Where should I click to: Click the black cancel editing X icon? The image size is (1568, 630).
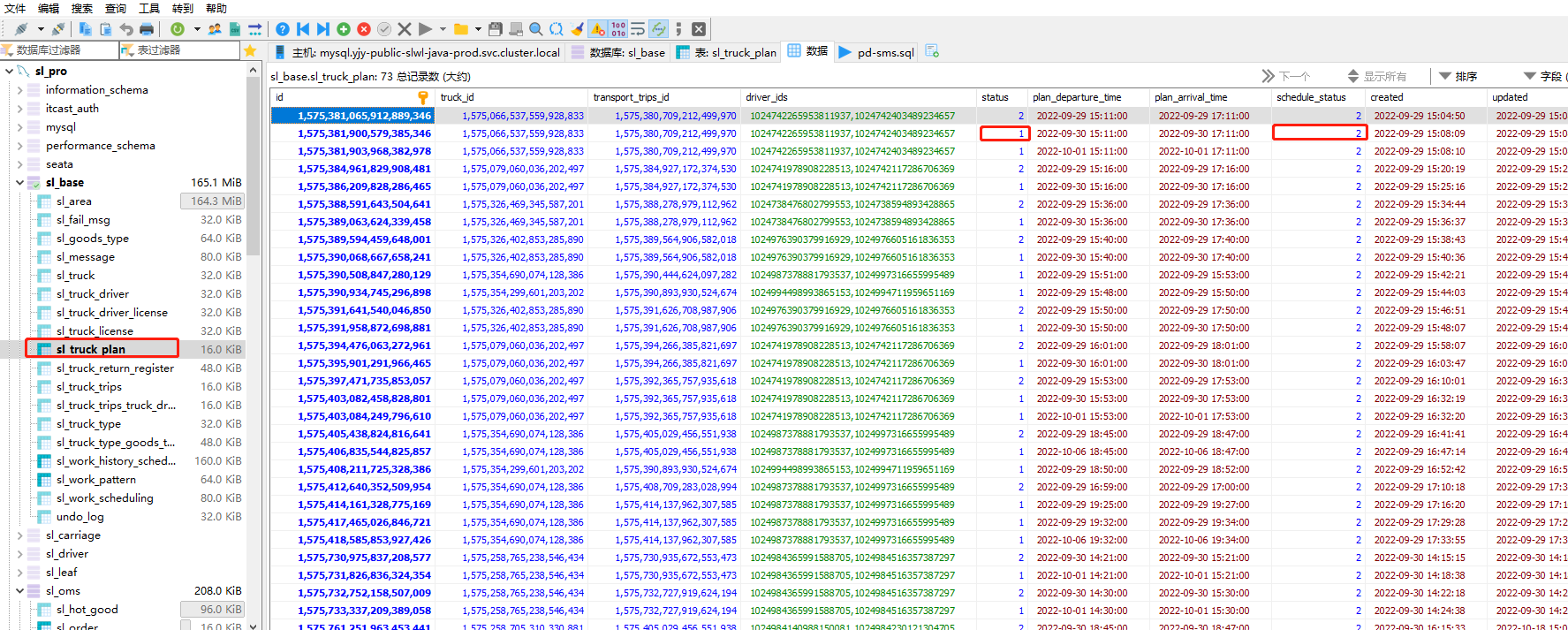click(405, 29)
